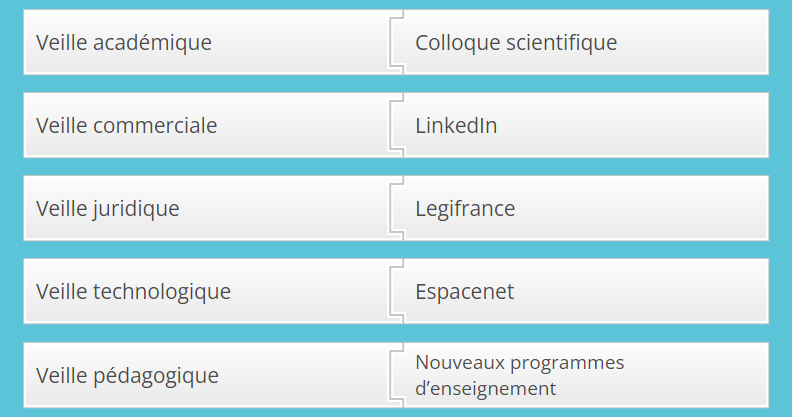Viewport: 792px width, 417px height.
Task: Click blue margin right of Legifrance card
Action: tap(780, 209)
